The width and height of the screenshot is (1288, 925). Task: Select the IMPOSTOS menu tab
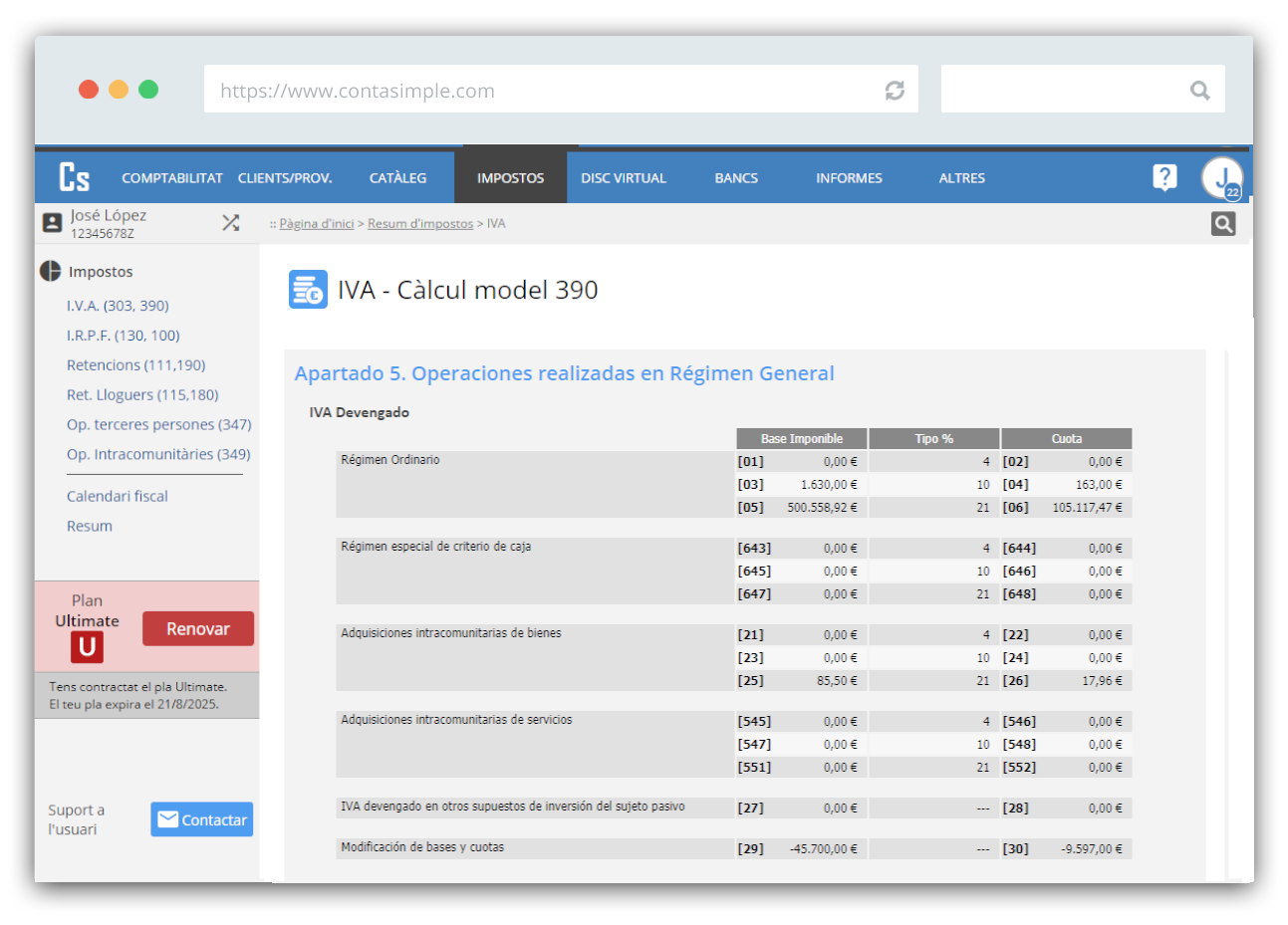510,178
